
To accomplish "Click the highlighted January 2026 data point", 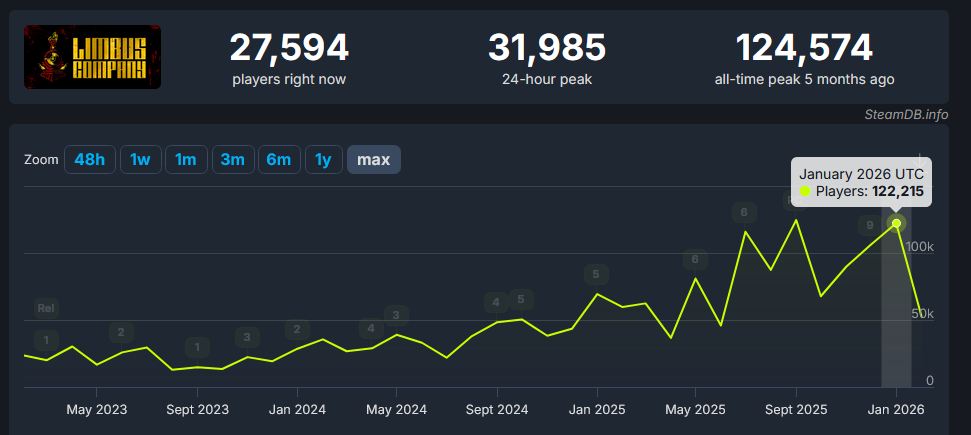I will click(896, 223).
